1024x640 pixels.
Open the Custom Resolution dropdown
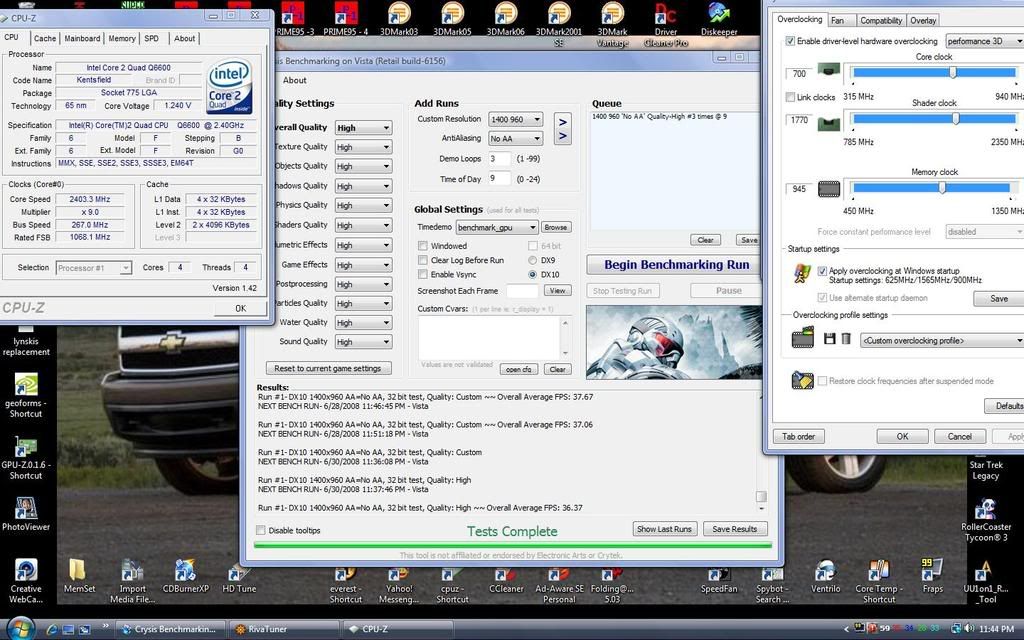point(515,120)
